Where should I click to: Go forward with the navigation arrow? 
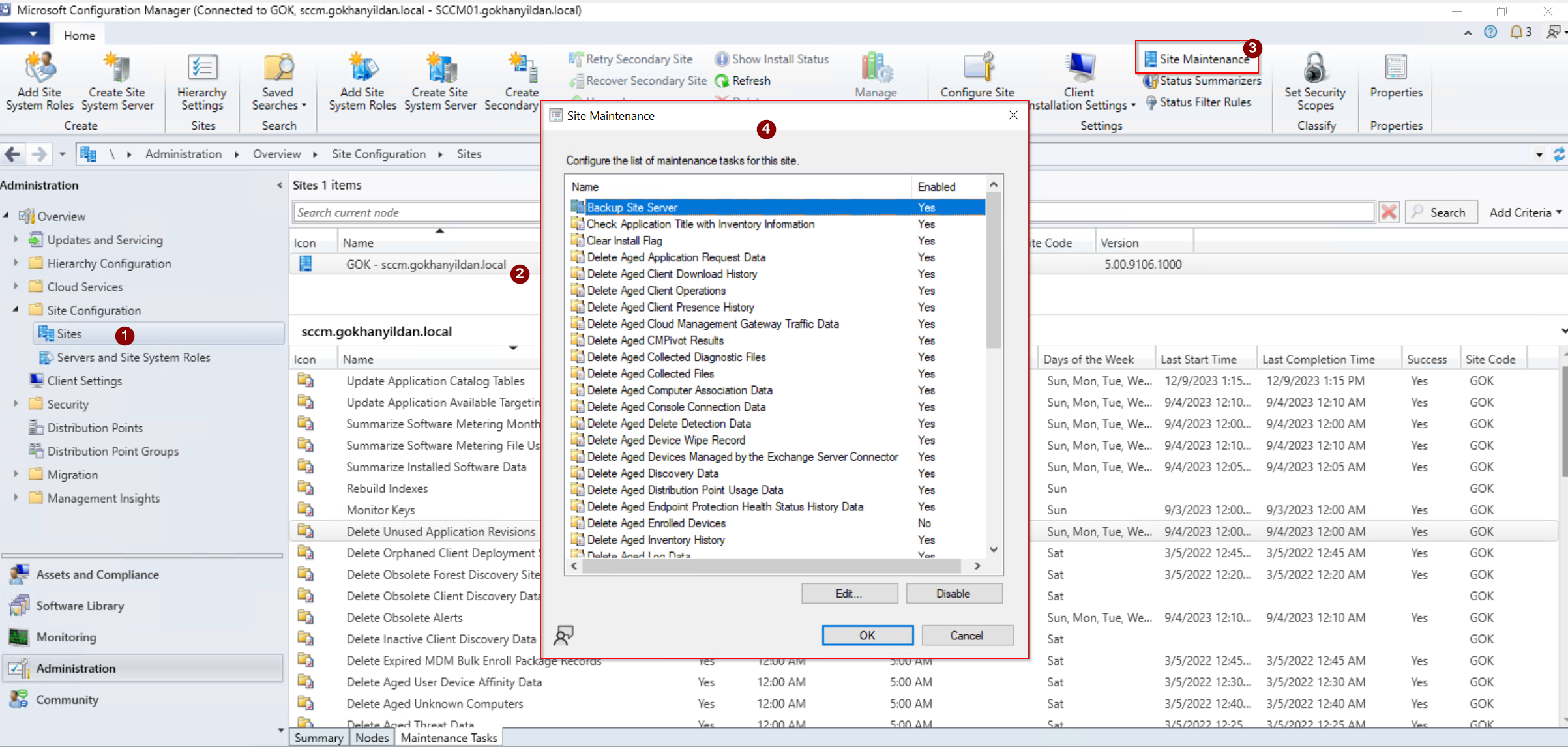38,154
